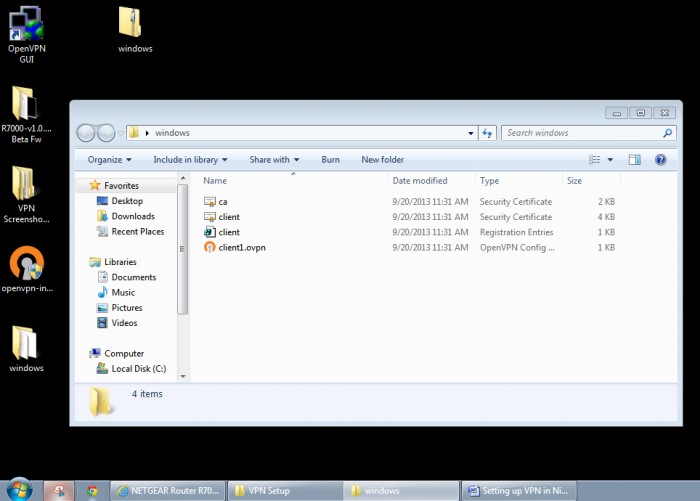This screenshot has height=501, width=700.
Task: Click the navigation pane scrollbar thumb
Action: click(182, 249)
